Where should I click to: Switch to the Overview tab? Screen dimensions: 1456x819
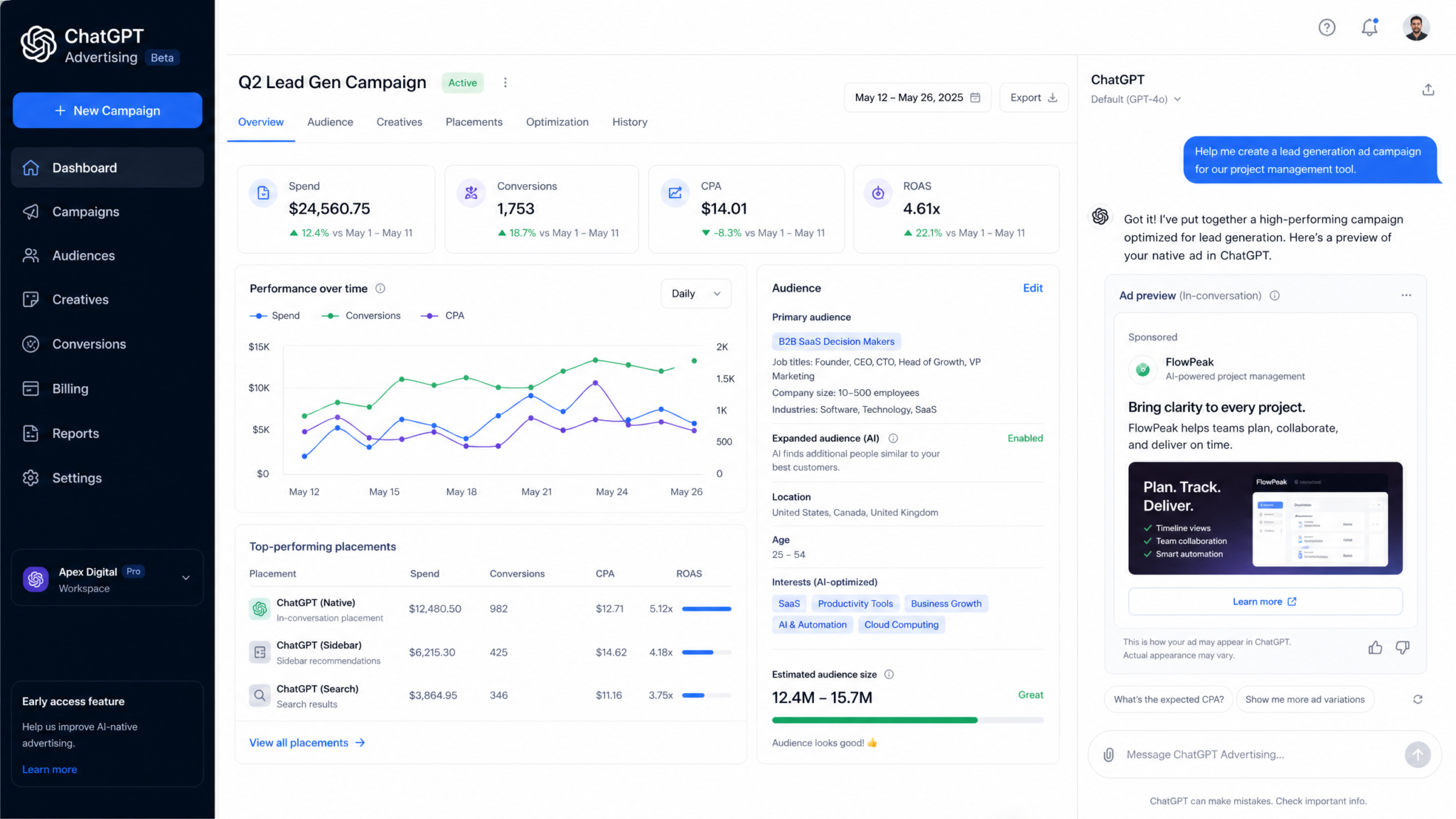(261, 122)
